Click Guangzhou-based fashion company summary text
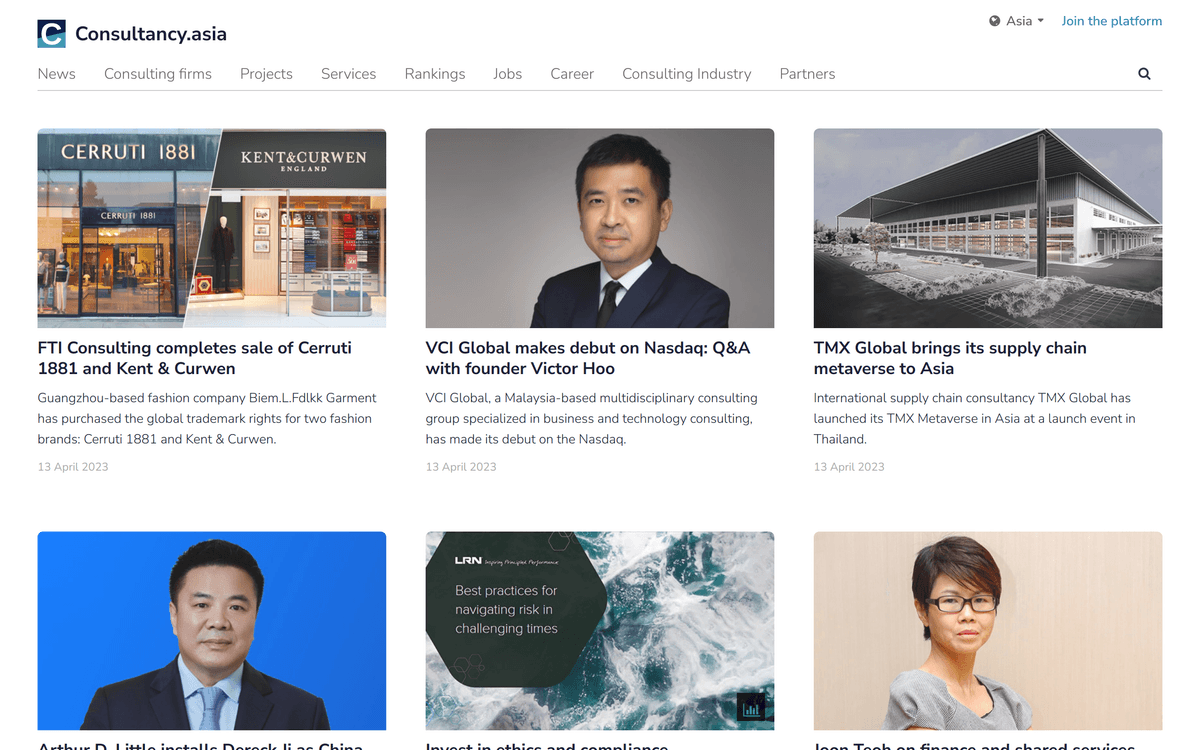The width and height of the screenshot is (1200, 750). click(207, 418)
